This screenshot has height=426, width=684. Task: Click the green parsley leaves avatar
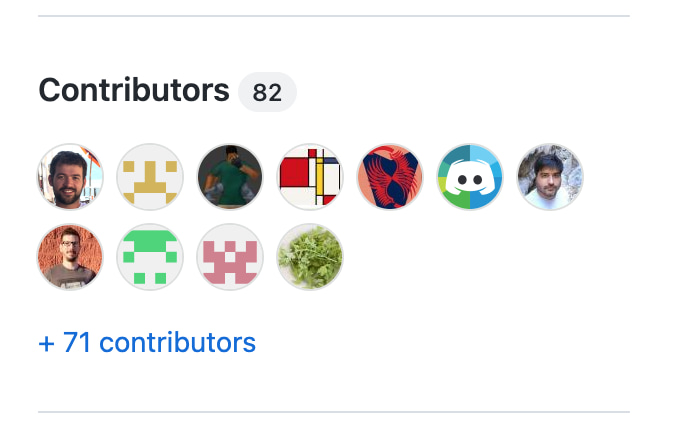pyautogui.click(x=310, y=257)
